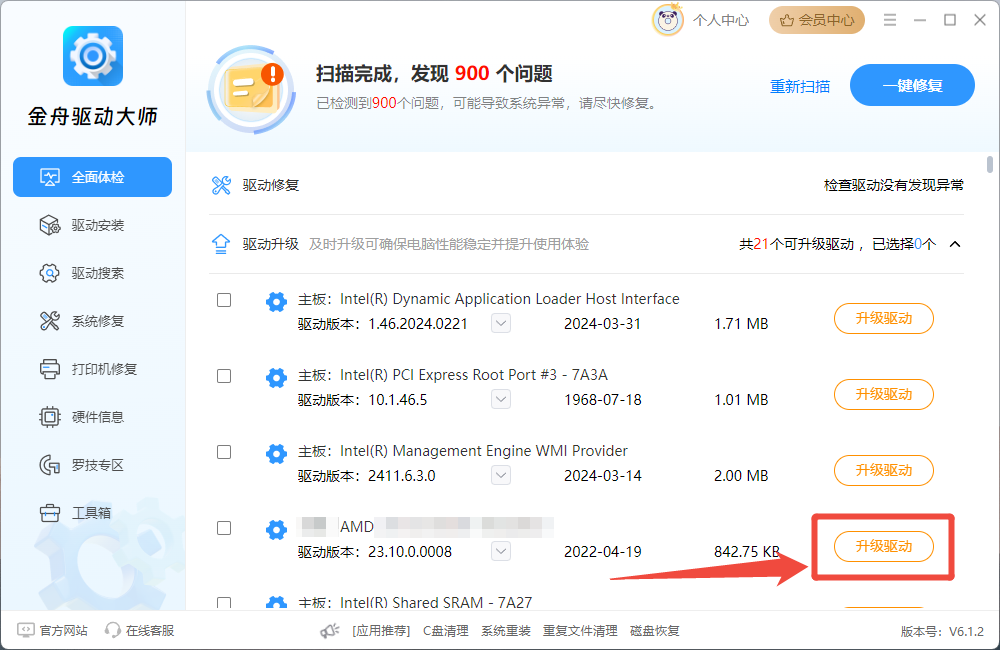
Task: Click gear icon for PCI Express Root Port driver
Action: coord(276,377)
